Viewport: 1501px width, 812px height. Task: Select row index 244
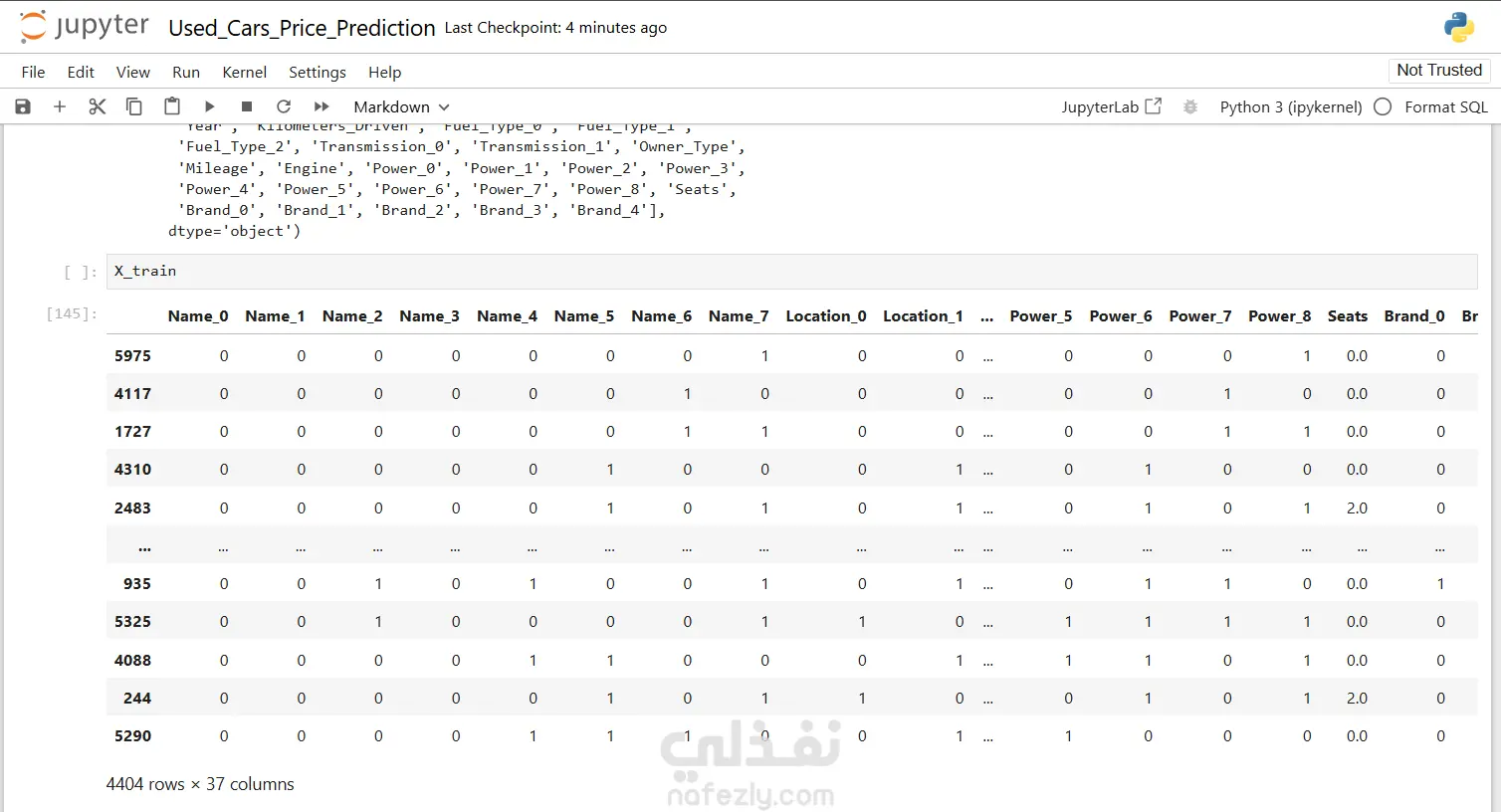coord(137,698)
